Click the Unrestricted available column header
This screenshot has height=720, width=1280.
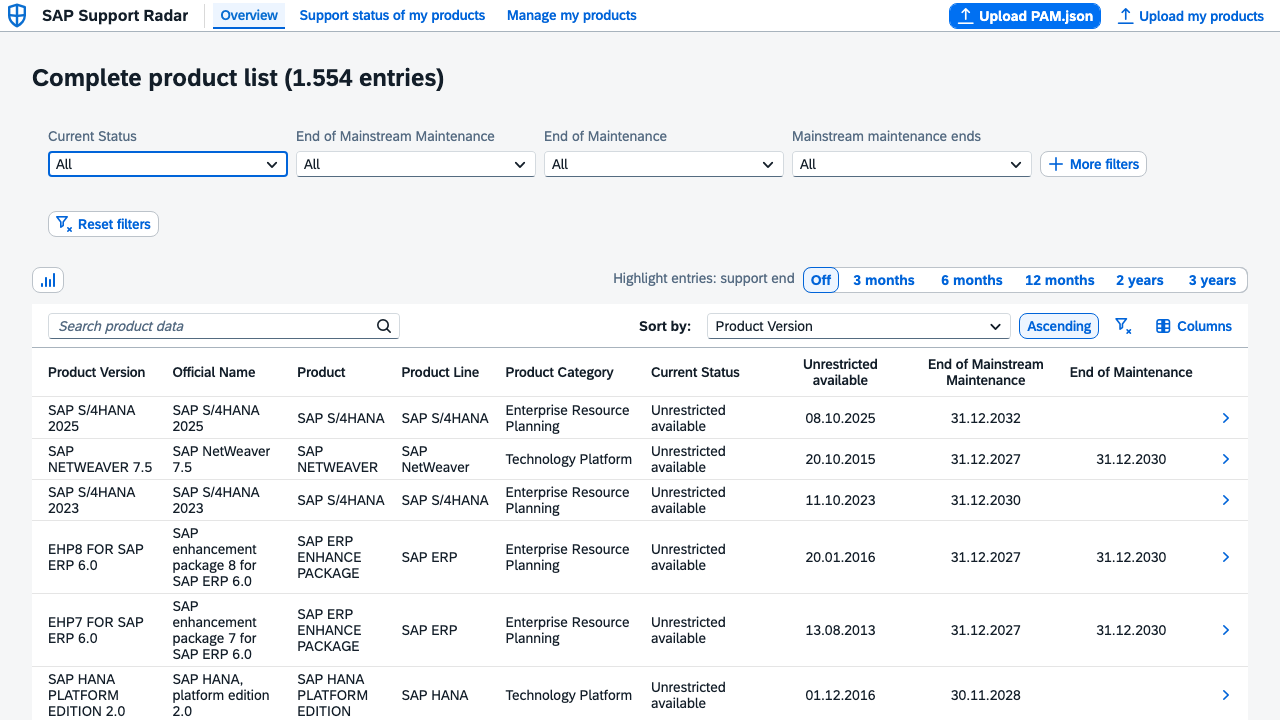tap(840, 372)
